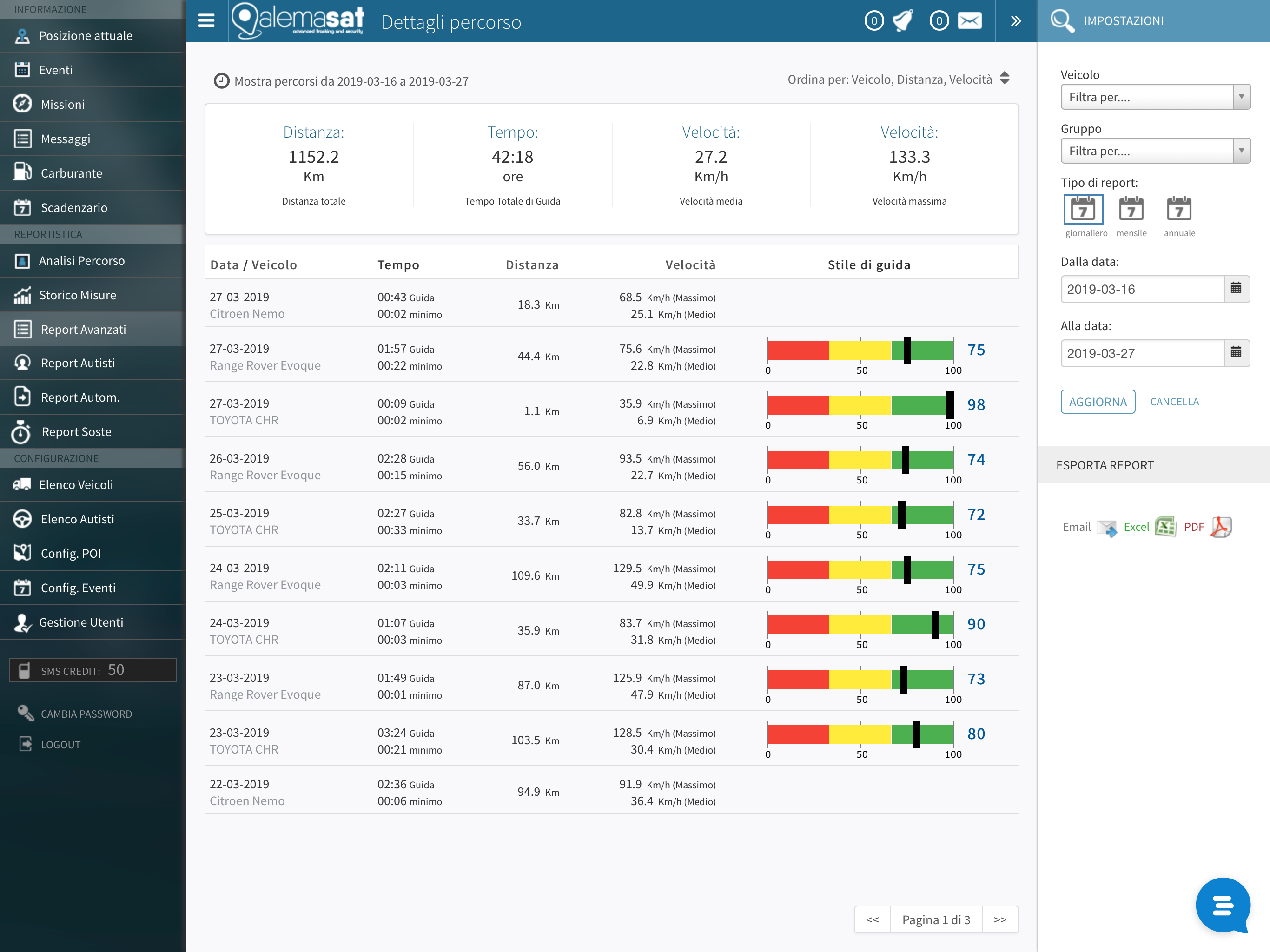Export report via Email icon
This screenshot has width=1270, height=952.
click(x=1107, y=527)
